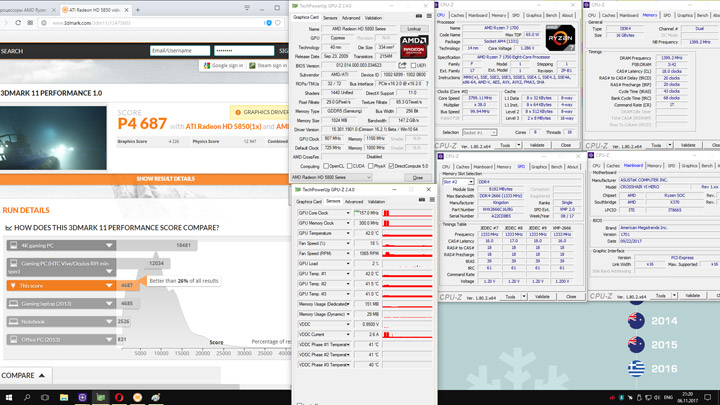Image resolution: width=720 pixels, height=405 pixels.
Task: Open Graphics Card tab in GPU-Z Sensors window
Action: point(309,202)
